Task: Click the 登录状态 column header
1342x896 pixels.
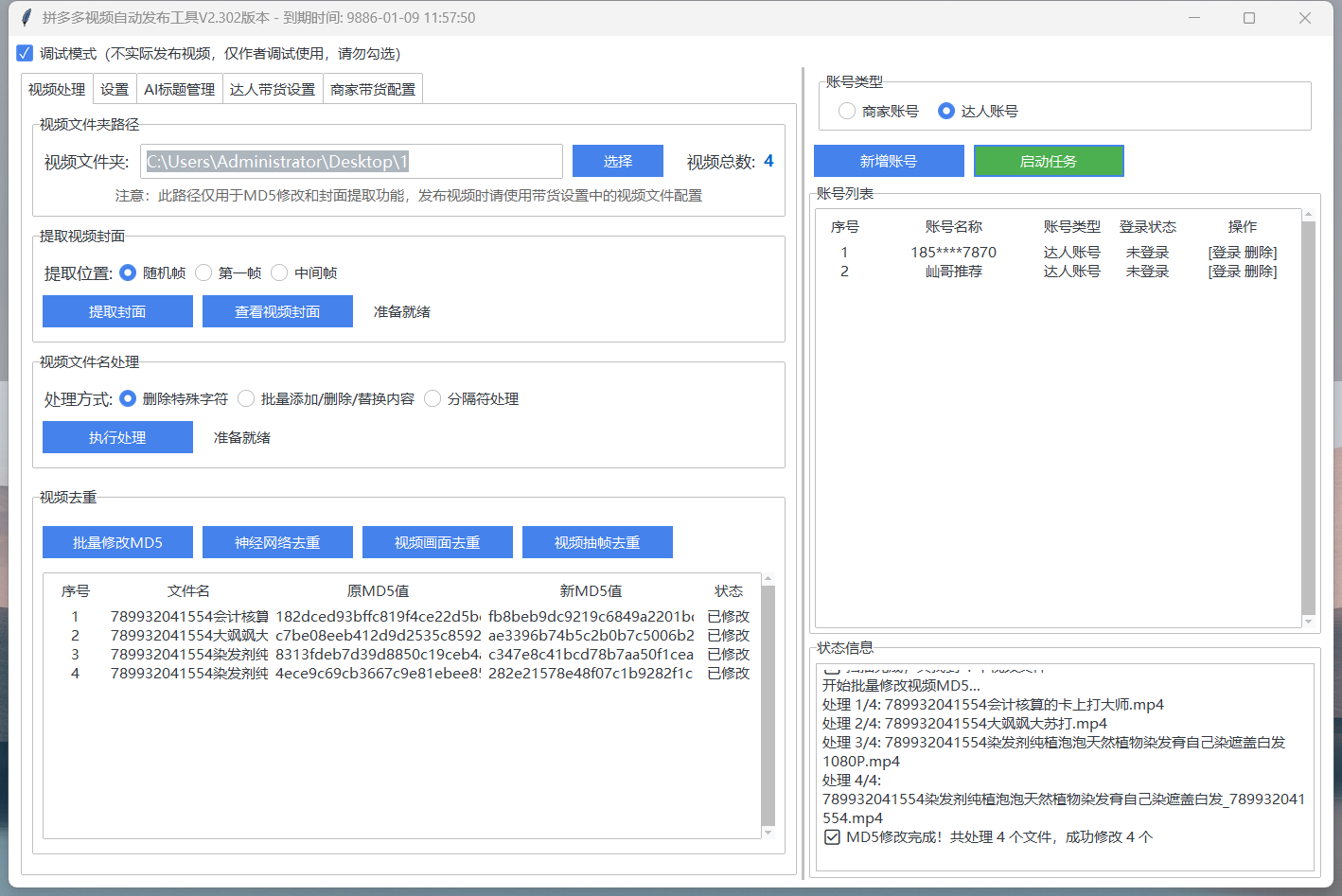Action: tap(1148, 227)
